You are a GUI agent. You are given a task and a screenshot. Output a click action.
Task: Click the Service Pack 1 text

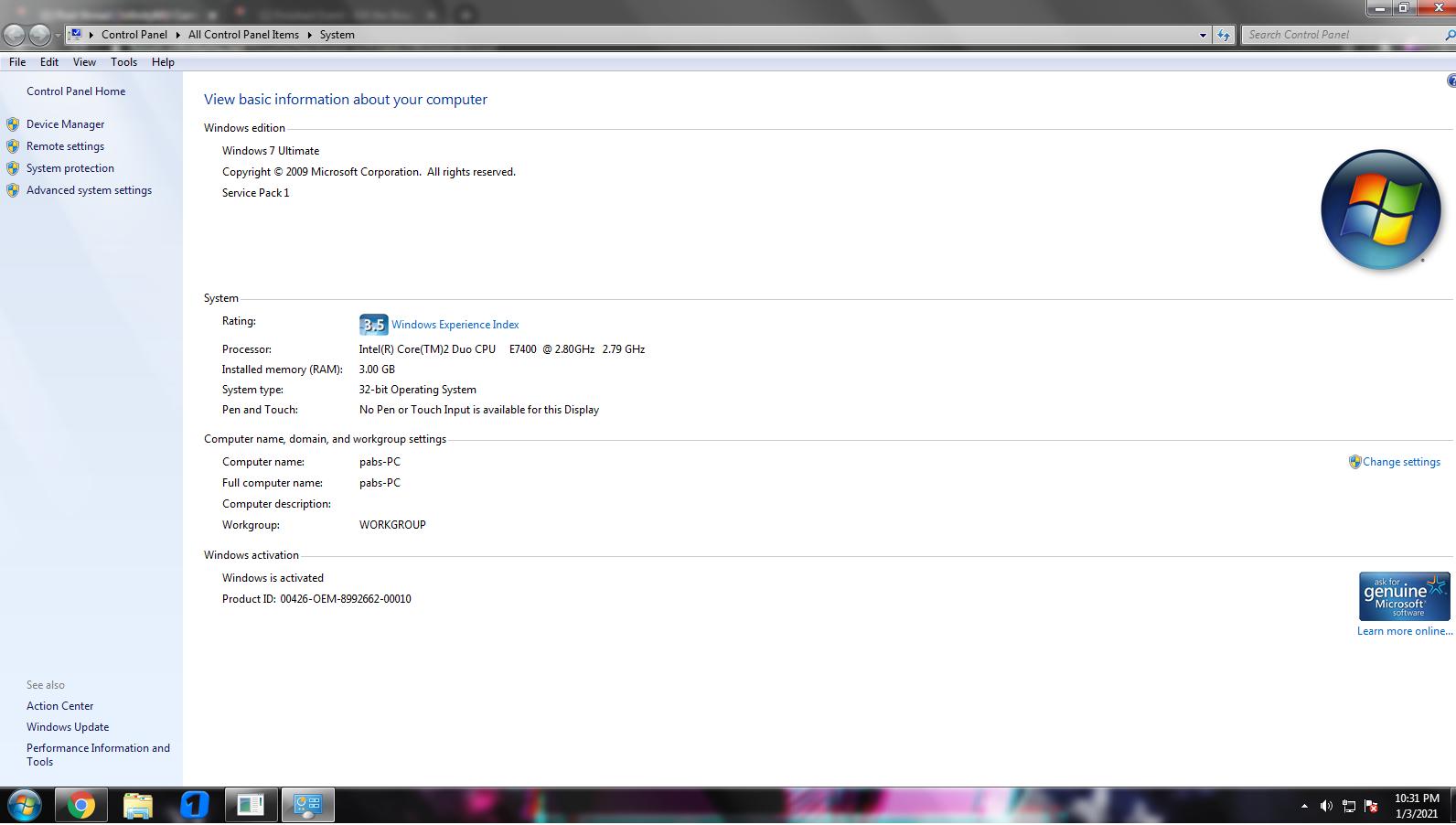(x=255, y=193)
